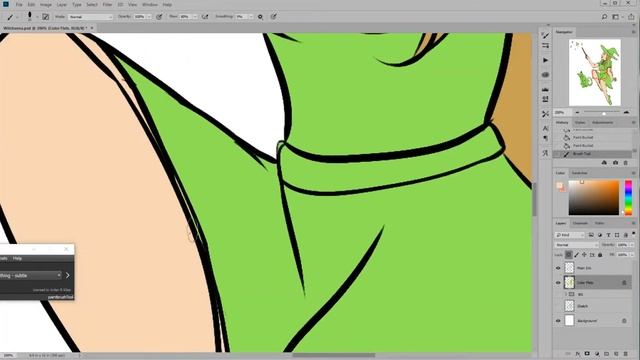
Task: Click the Navigator zoom out button
Action: pyautogui.click(x=577, y=112)
